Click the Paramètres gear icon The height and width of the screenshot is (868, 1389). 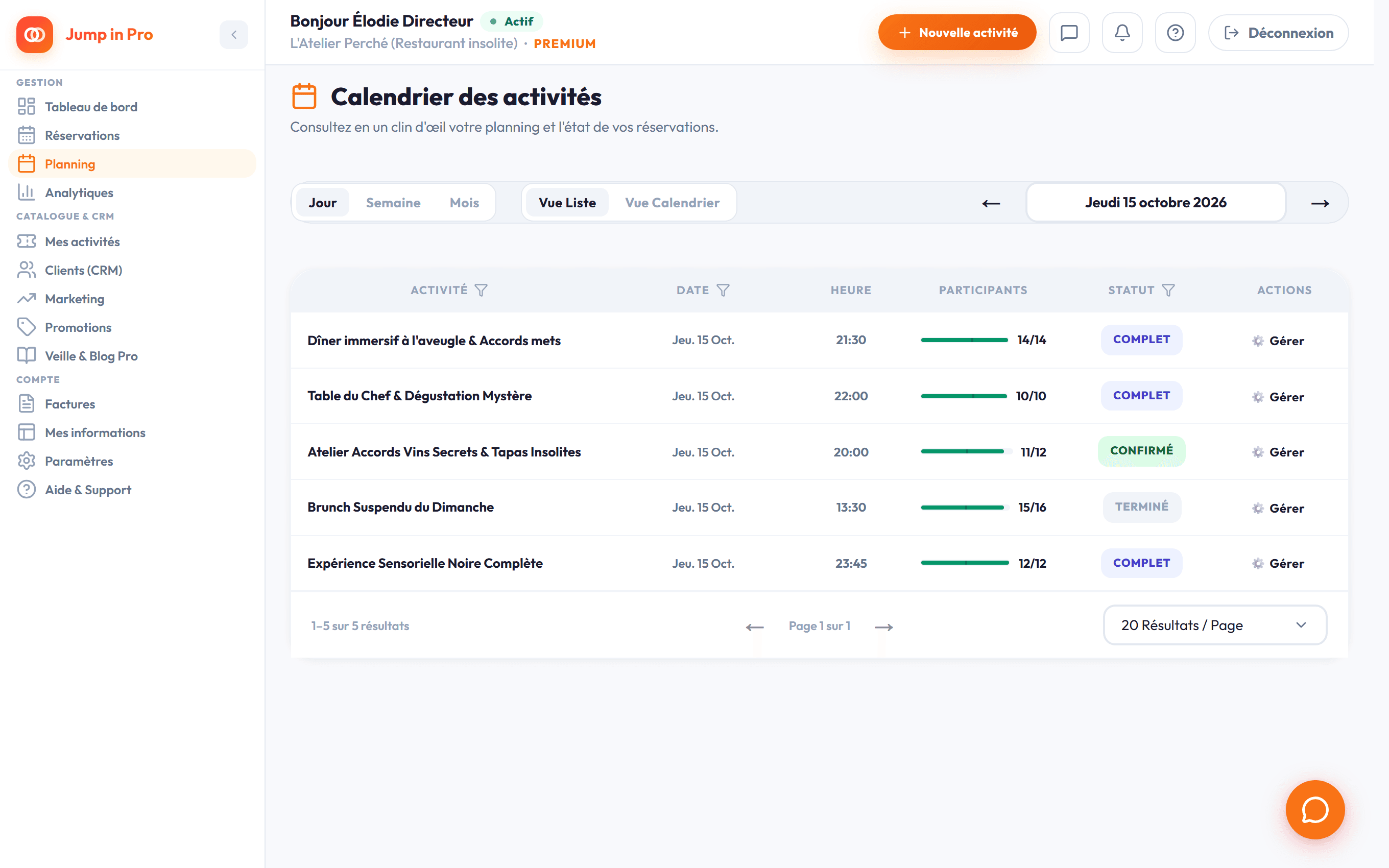click(27, 461)
